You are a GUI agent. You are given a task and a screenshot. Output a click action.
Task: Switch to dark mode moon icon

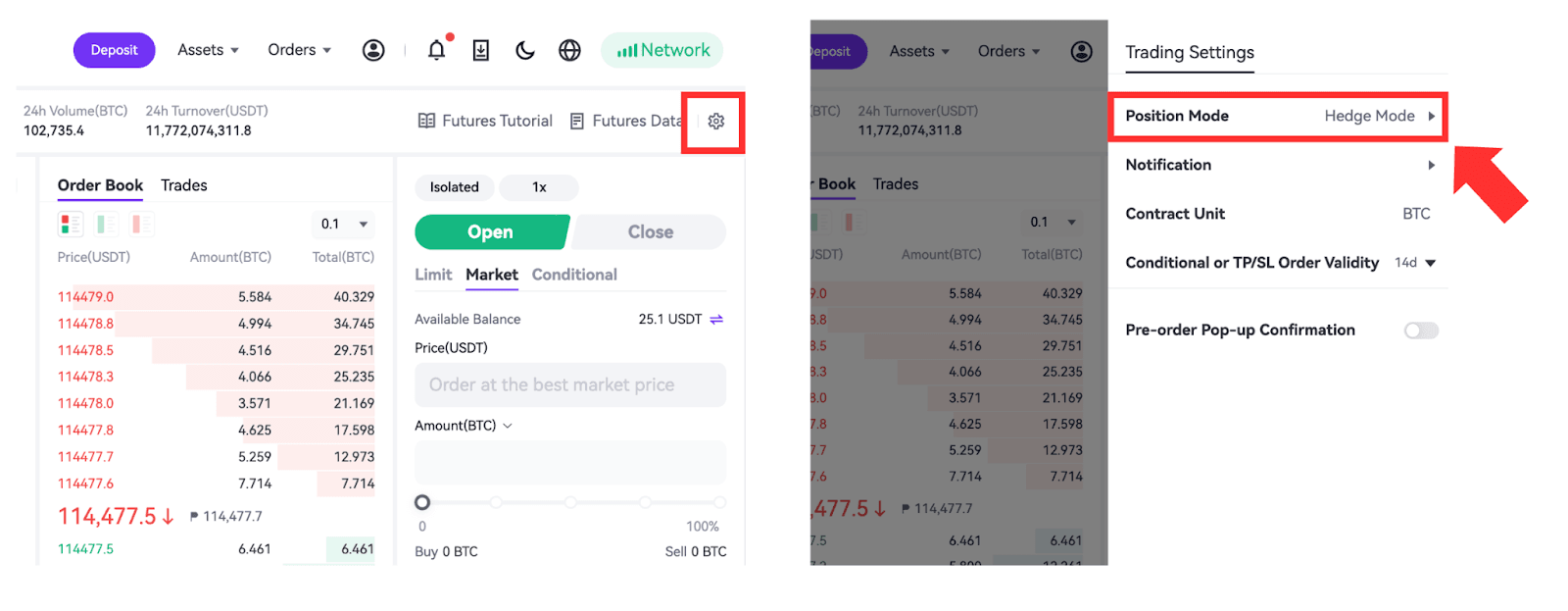tap(525, 50)
